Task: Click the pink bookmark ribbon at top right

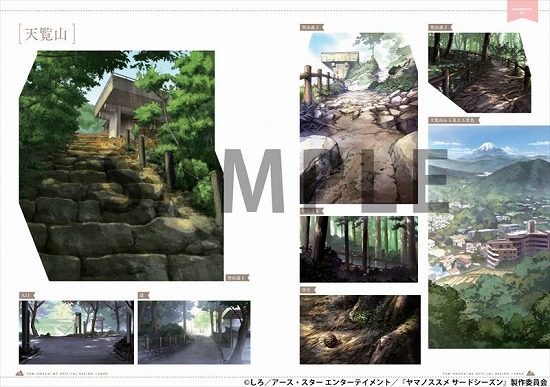Action: point(522,11)
